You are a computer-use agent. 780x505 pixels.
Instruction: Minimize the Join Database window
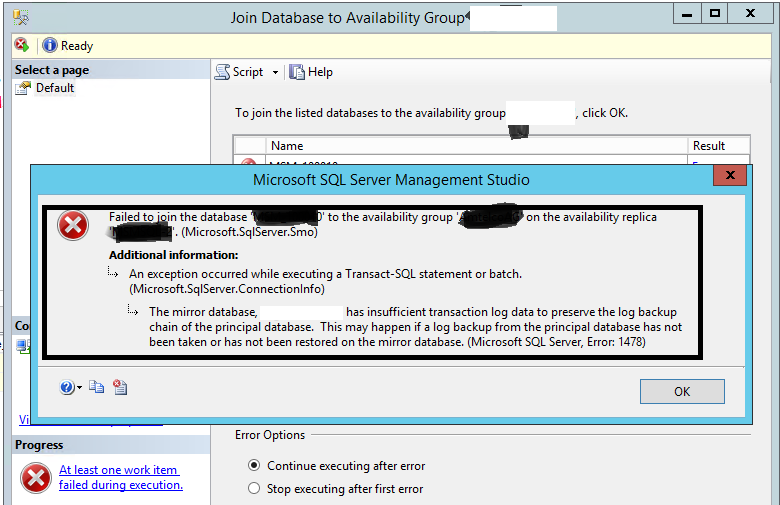[x=687, y=14]
